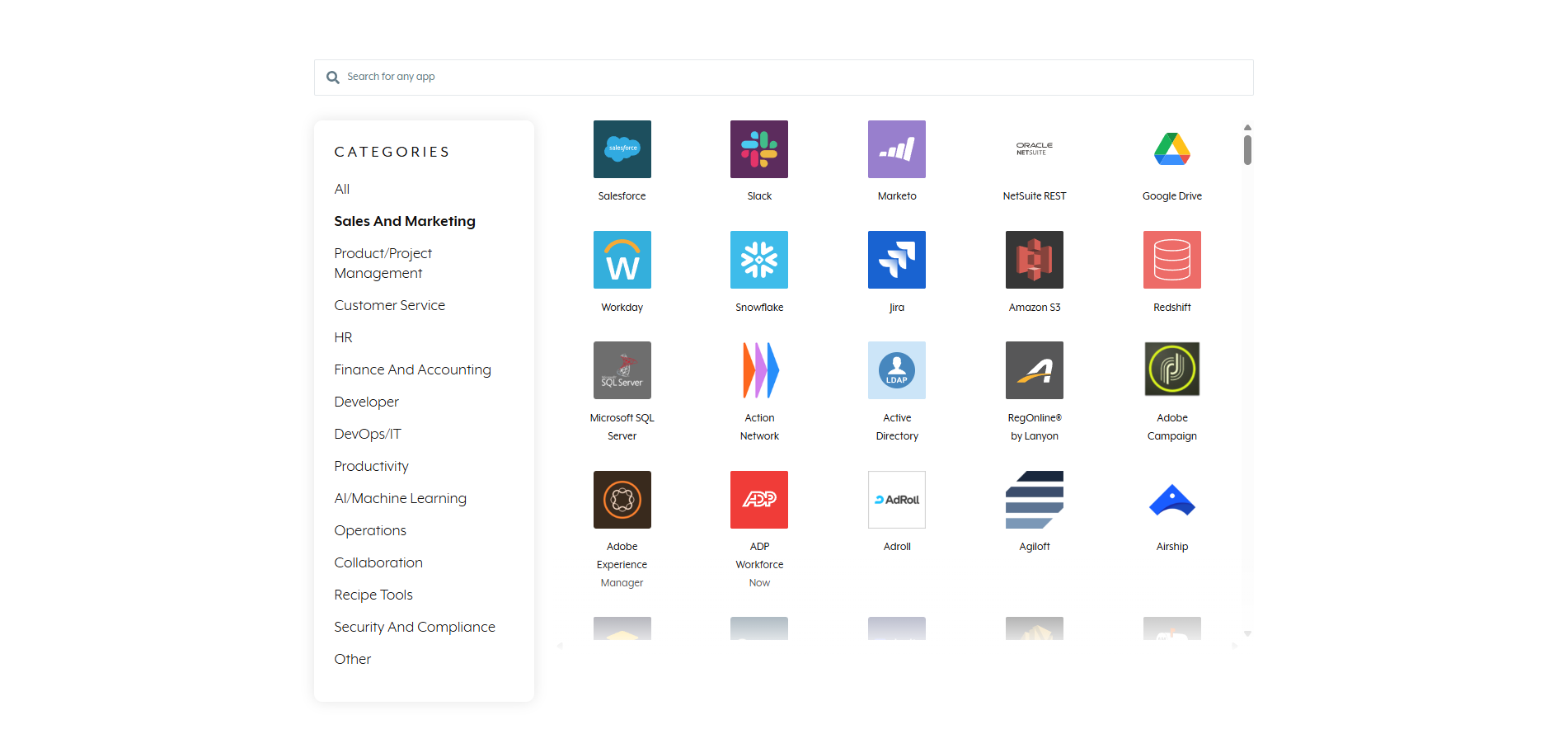Select the Slack app icon
The width and height of the screenshot is (1568, 748).
pos(758,149)
